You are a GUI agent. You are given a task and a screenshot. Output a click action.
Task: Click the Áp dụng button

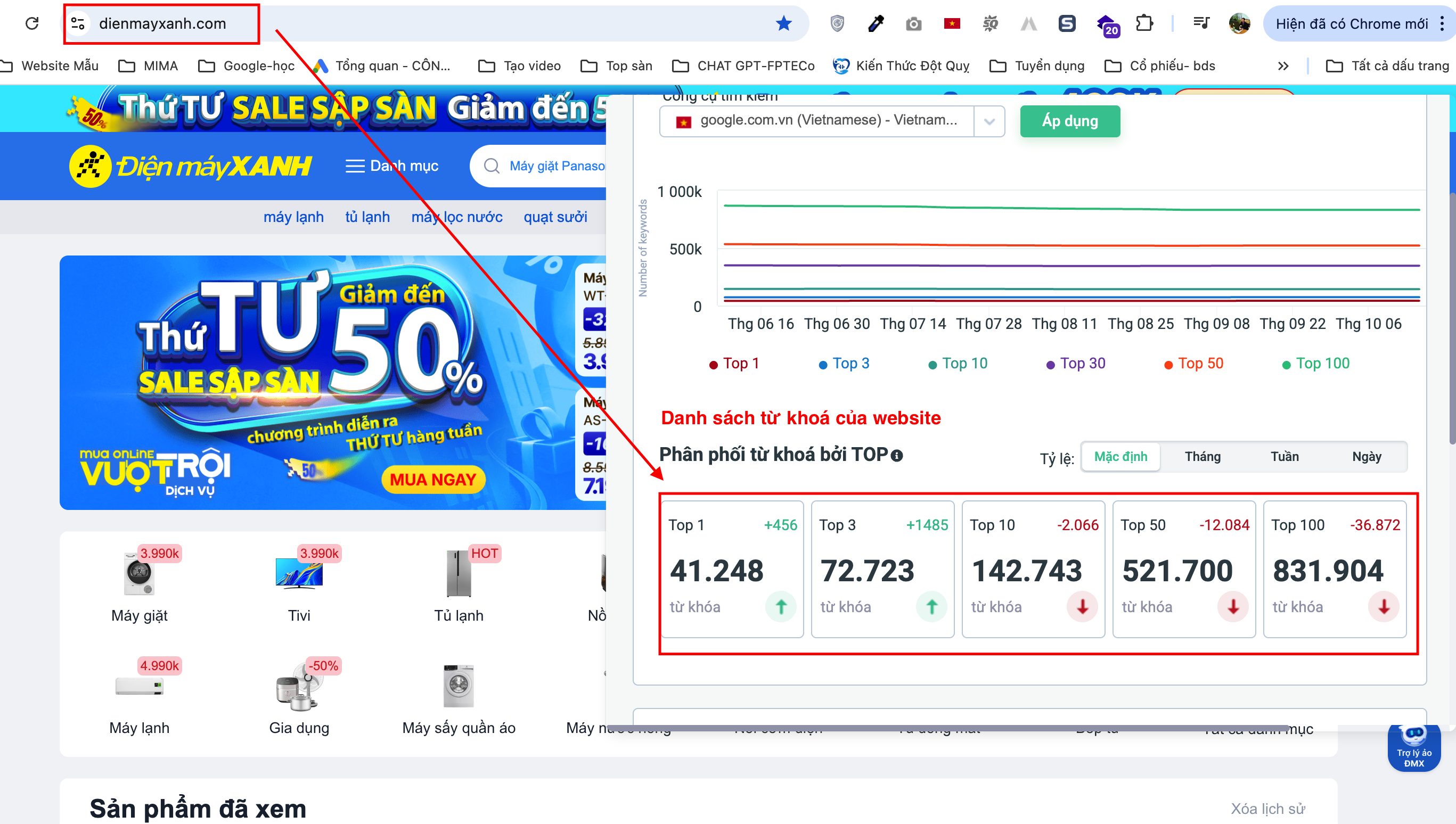(1069, 121)
